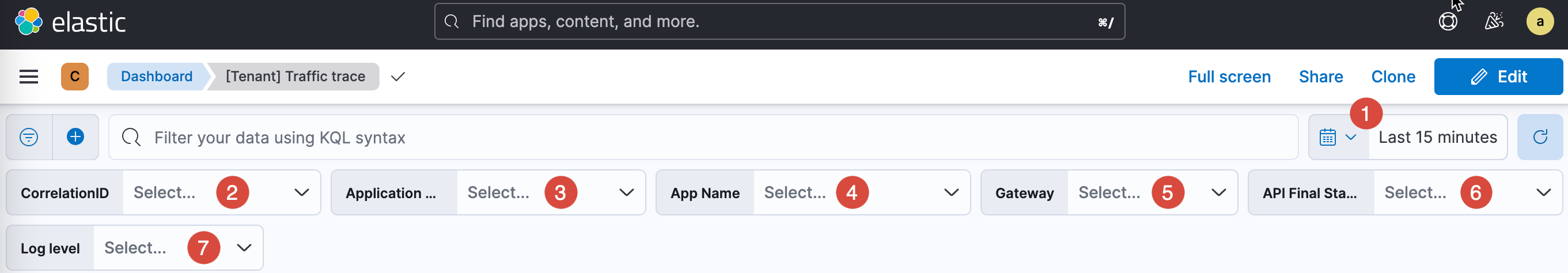The image size is (1568, 273).
Task: Click the KQL filter input field
Action: click(x=700, y=138)
